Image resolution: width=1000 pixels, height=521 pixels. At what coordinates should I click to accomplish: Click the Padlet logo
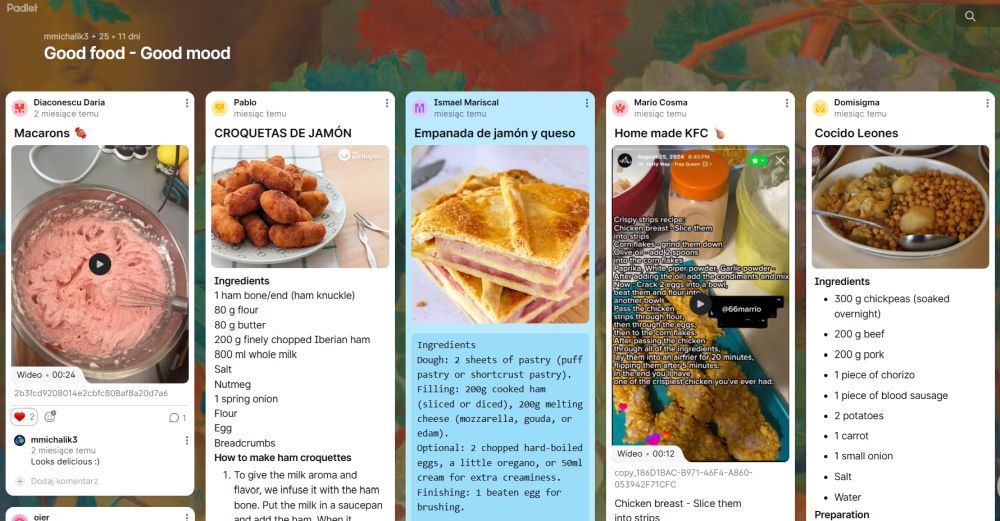[22, 8]
